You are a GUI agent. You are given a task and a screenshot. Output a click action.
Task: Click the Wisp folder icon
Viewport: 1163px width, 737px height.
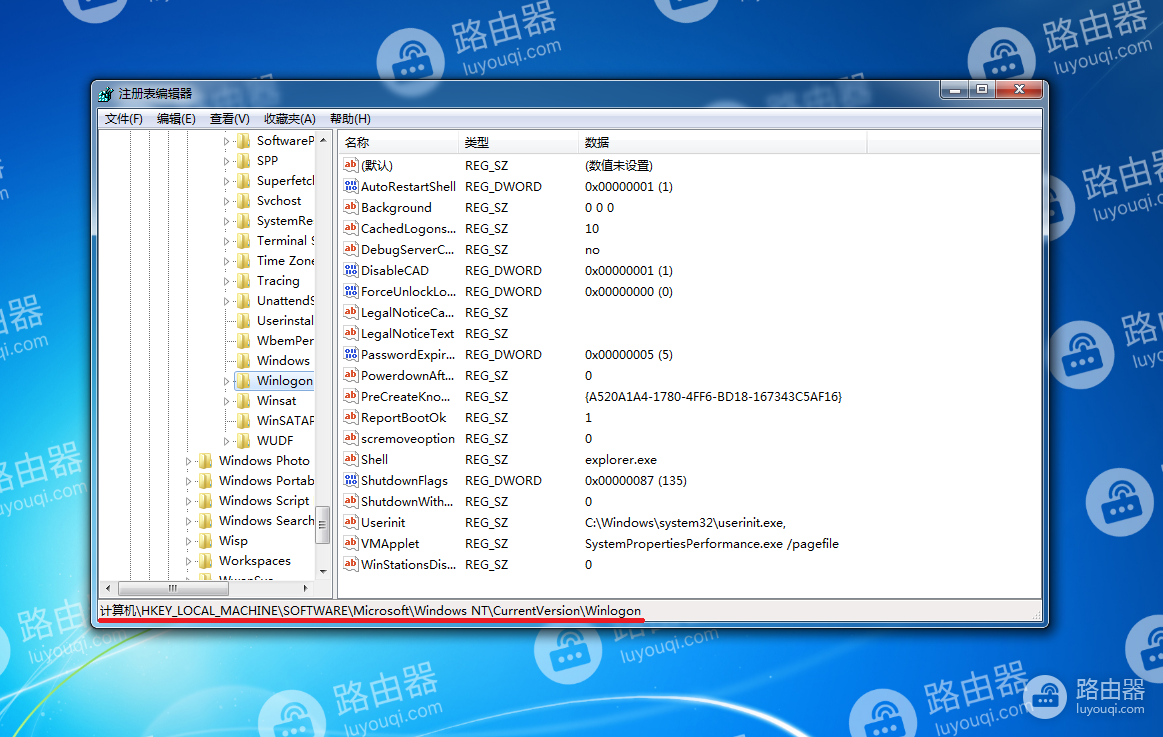click(205, 541)
